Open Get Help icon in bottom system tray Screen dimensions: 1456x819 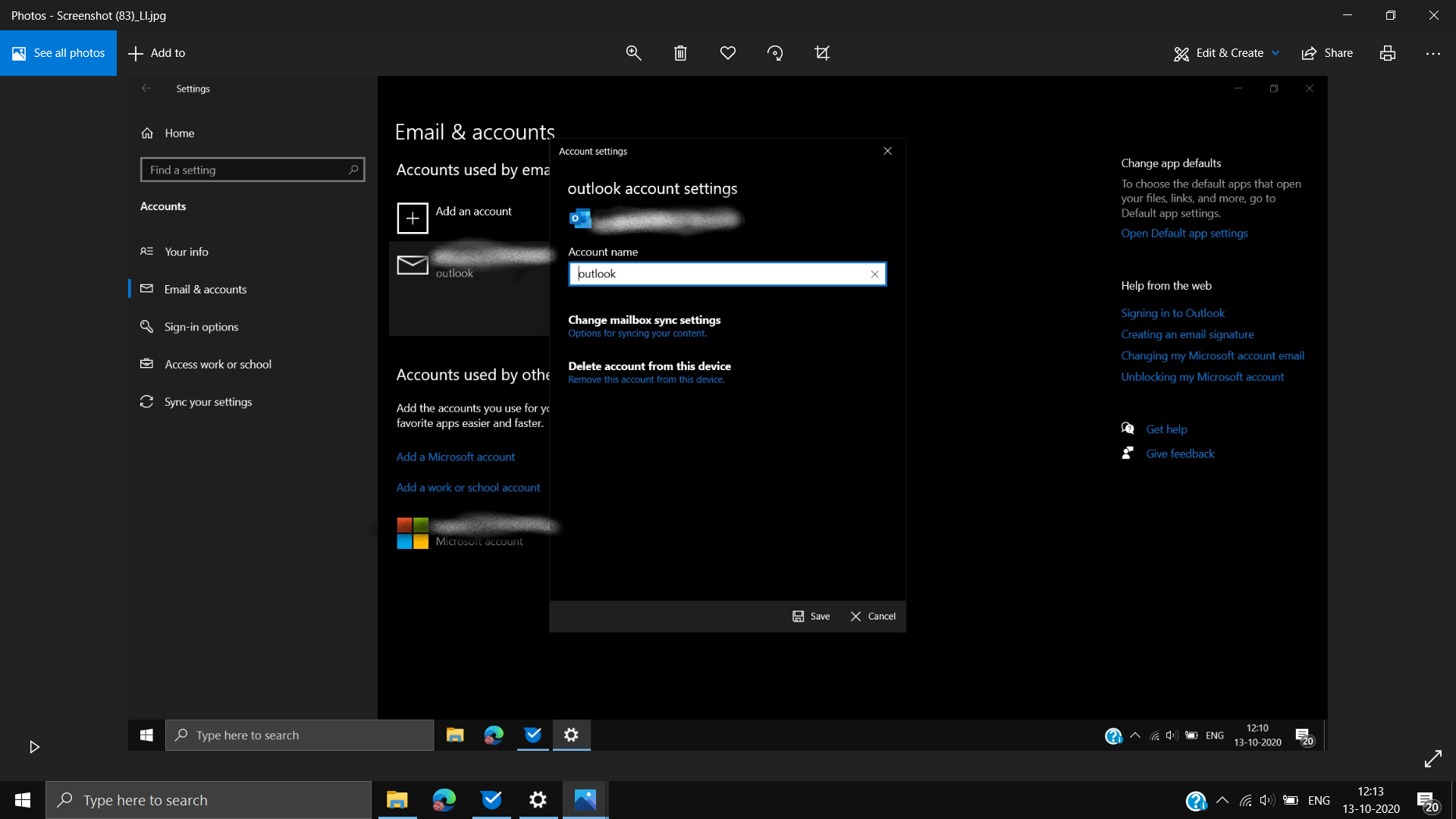click(x=1196, y=801)
